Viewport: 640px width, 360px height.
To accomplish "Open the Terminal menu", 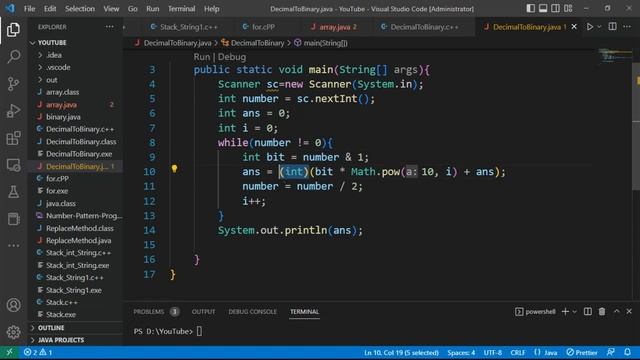I will point(182,9).
